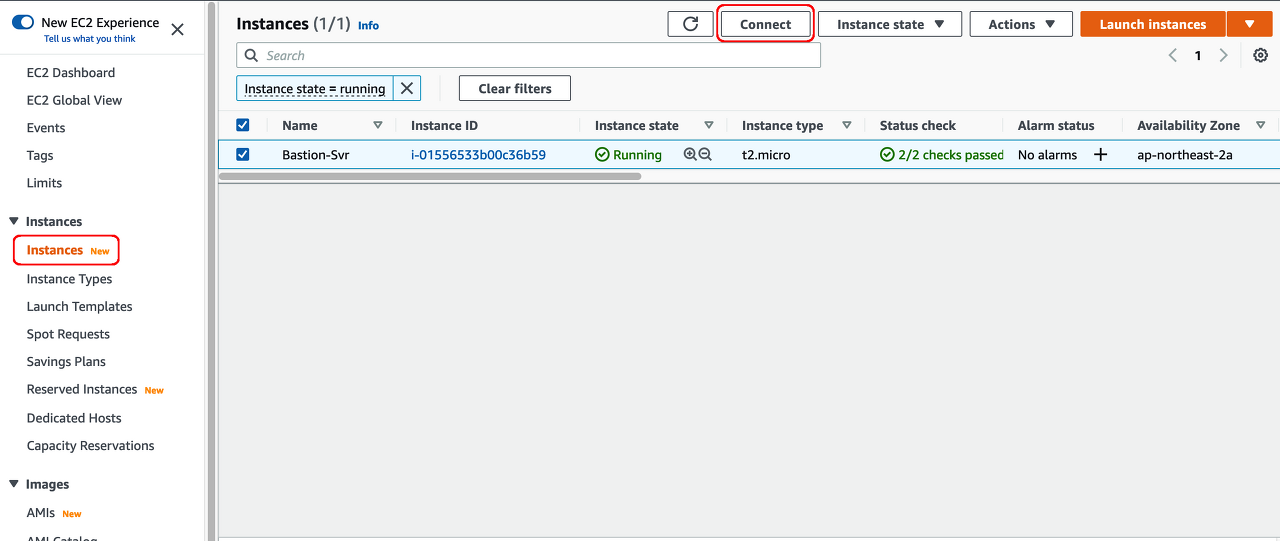Click the Bastion-Svr name cell

coord(315,155)
